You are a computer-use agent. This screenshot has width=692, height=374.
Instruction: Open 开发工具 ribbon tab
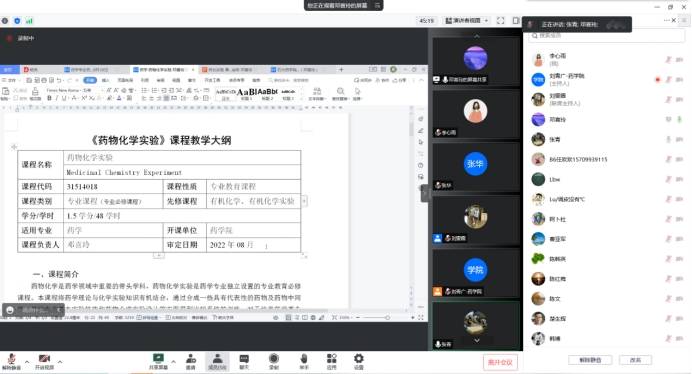pyautogui.click(x=212, y=80)
